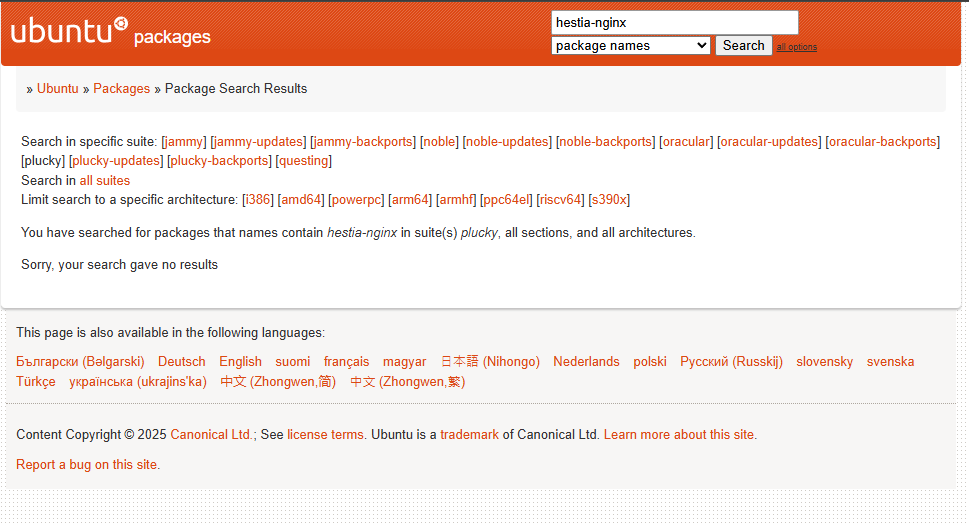The height and width of the screenshot is (525, 969).
Task: Switch page language to English
Action: tap(240, 361)
